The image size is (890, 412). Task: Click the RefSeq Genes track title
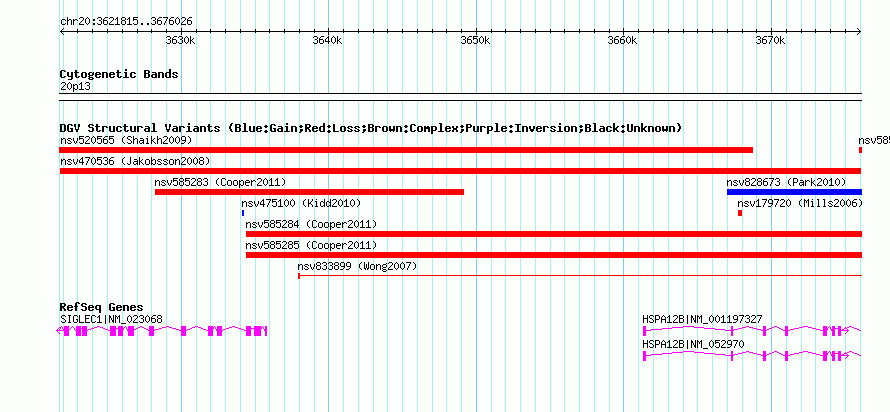[x=102, y=308]
